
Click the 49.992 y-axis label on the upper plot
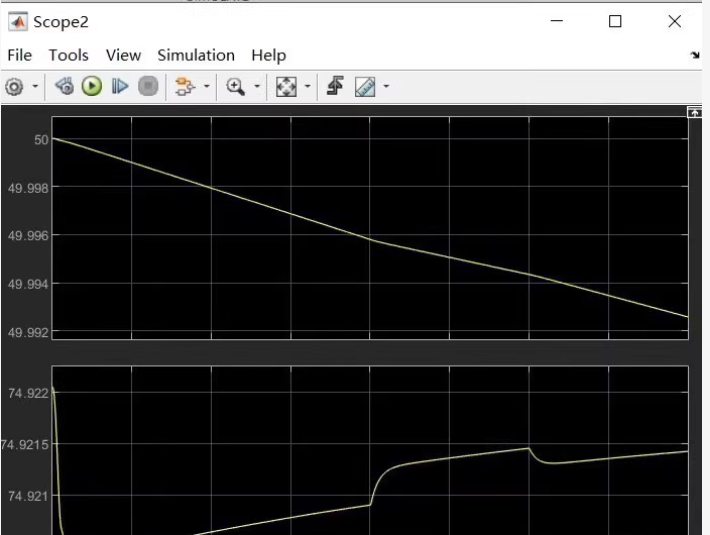pyautogui.click(x=28, y=333)
